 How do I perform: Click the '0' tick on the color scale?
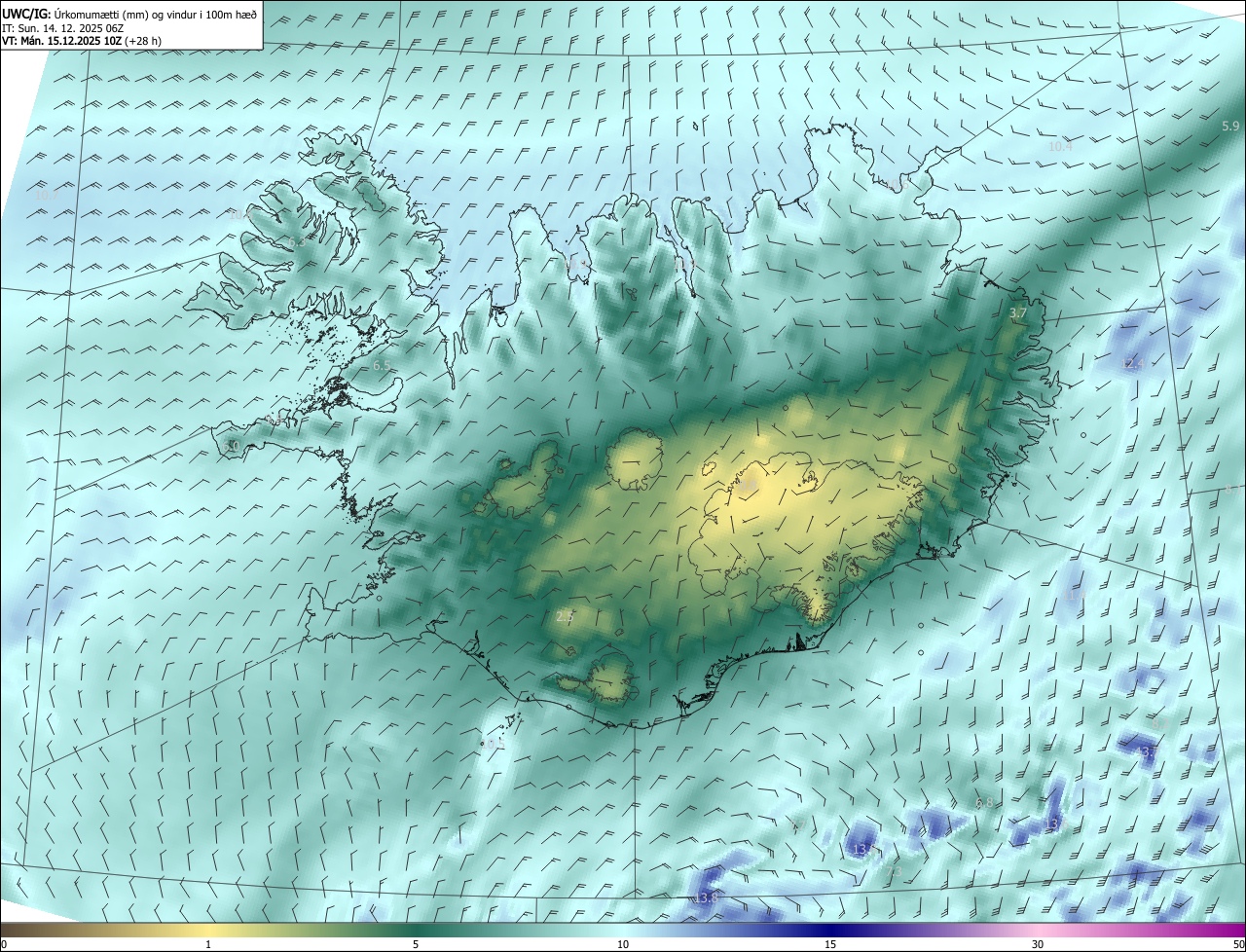(3, 945)
